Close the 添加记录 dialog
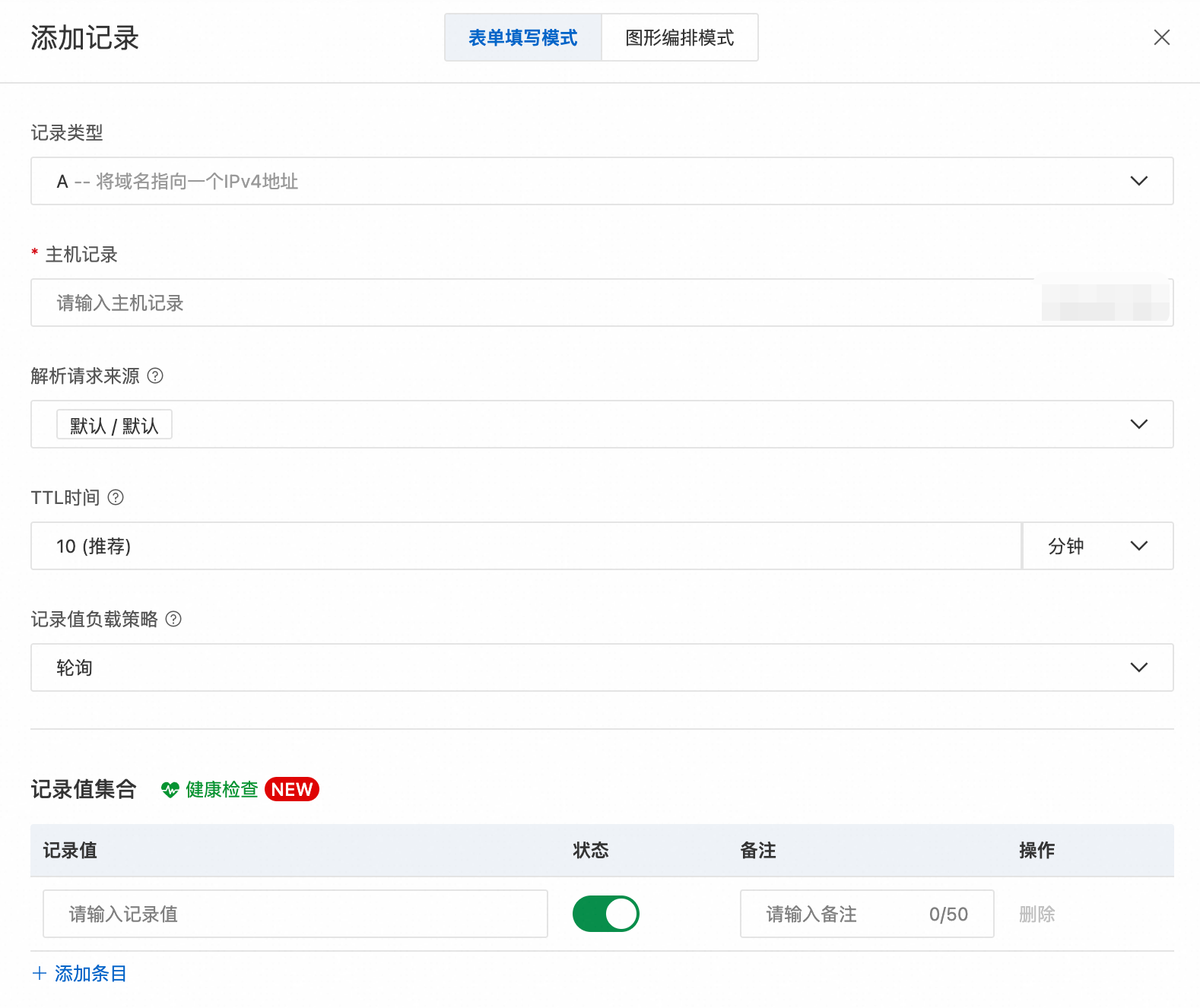This screenshot has height=1008, width=1200. 1161,37
